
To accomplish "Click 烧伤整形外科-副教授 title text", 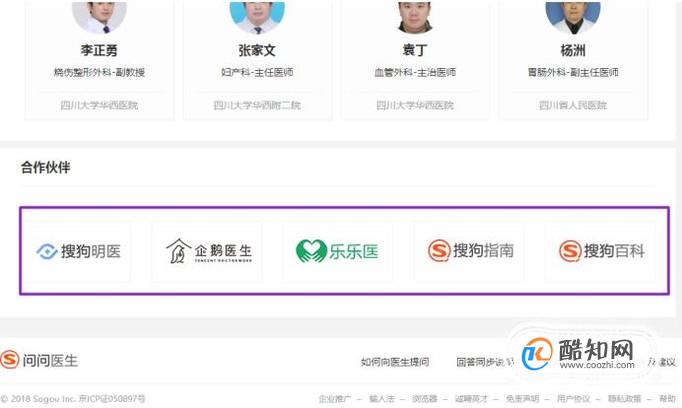I will pyautogui.click(x=99, y=72).
